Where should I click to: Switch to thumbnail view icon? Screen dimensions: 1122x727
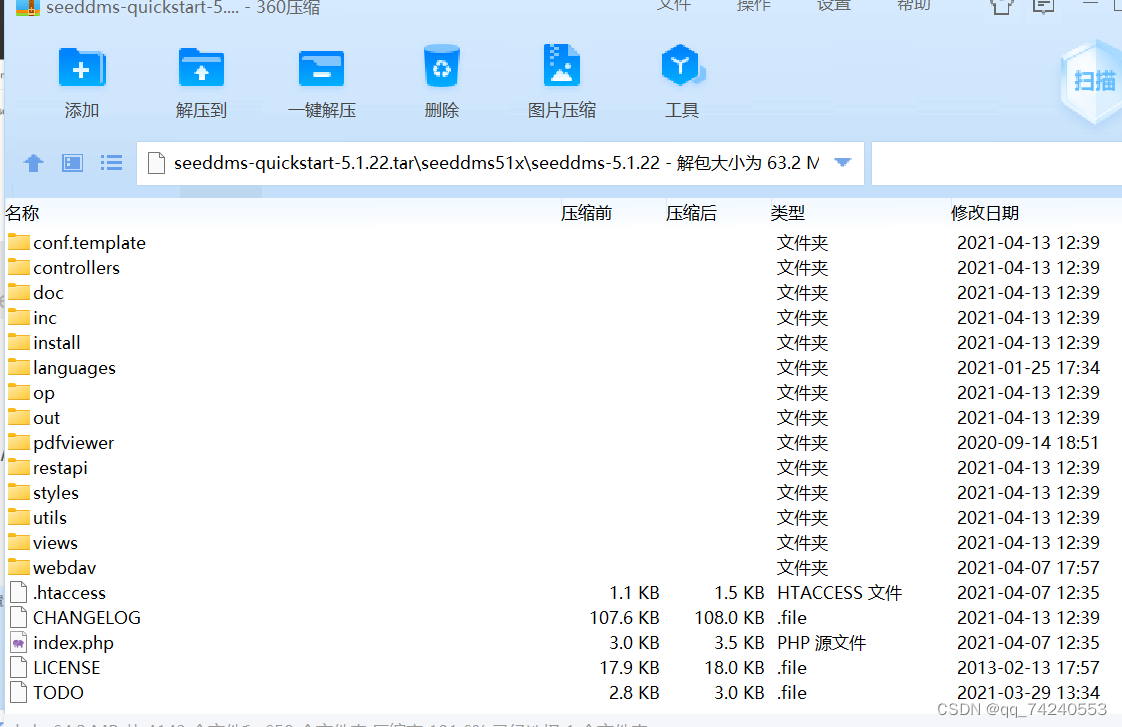(72, 163)
